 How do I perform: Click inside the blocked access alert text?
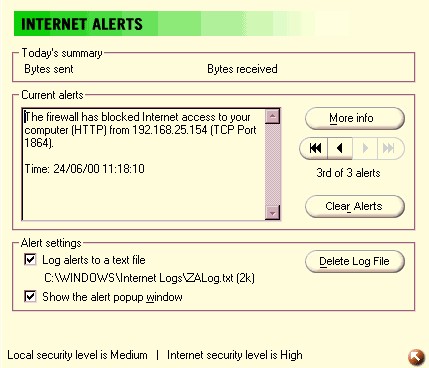coord(140,130)
